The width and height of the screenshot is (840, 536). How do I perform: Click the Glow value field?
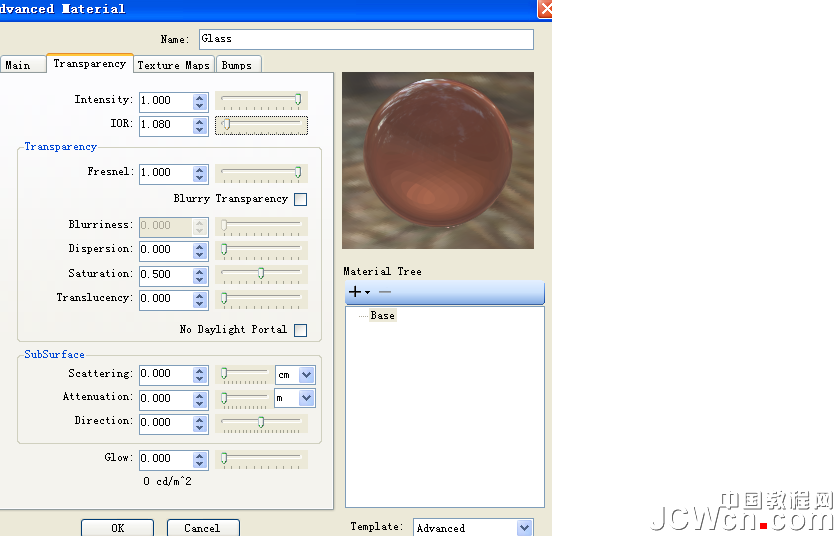click(x=166, y=459)
